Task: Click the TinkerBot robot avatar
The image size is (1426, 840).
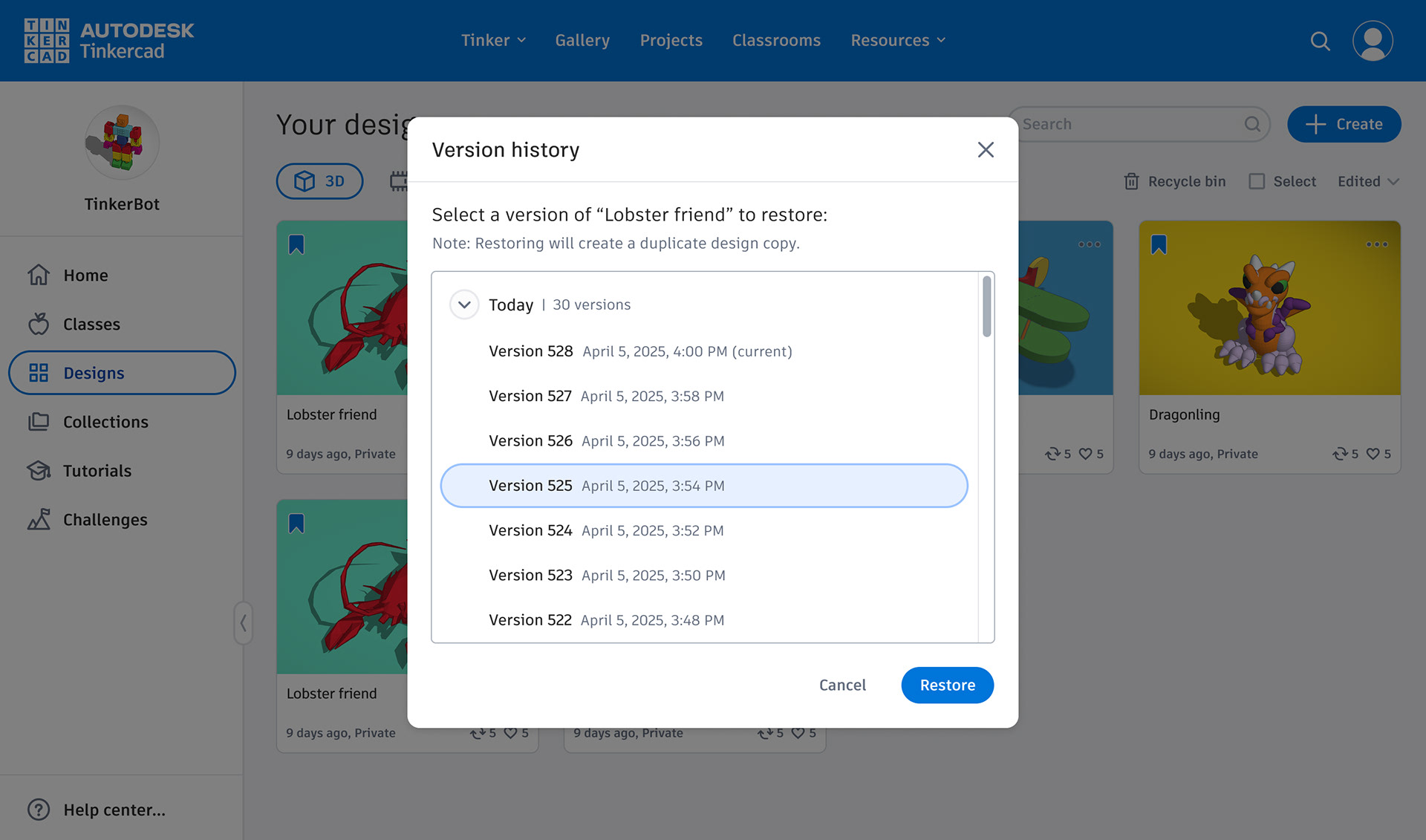Action: (x=122, y=143)
